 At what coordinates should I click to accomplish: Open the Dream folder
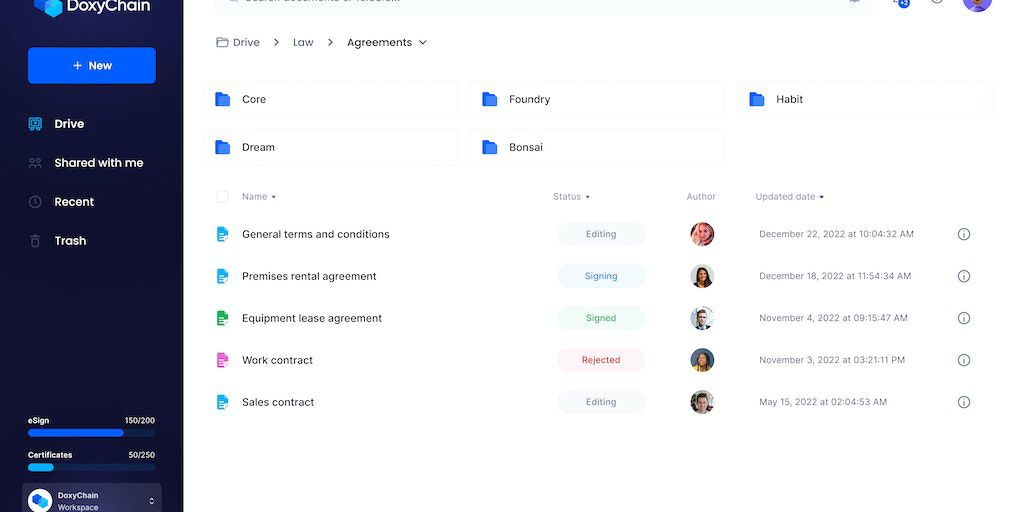click(x=331, y=147)
